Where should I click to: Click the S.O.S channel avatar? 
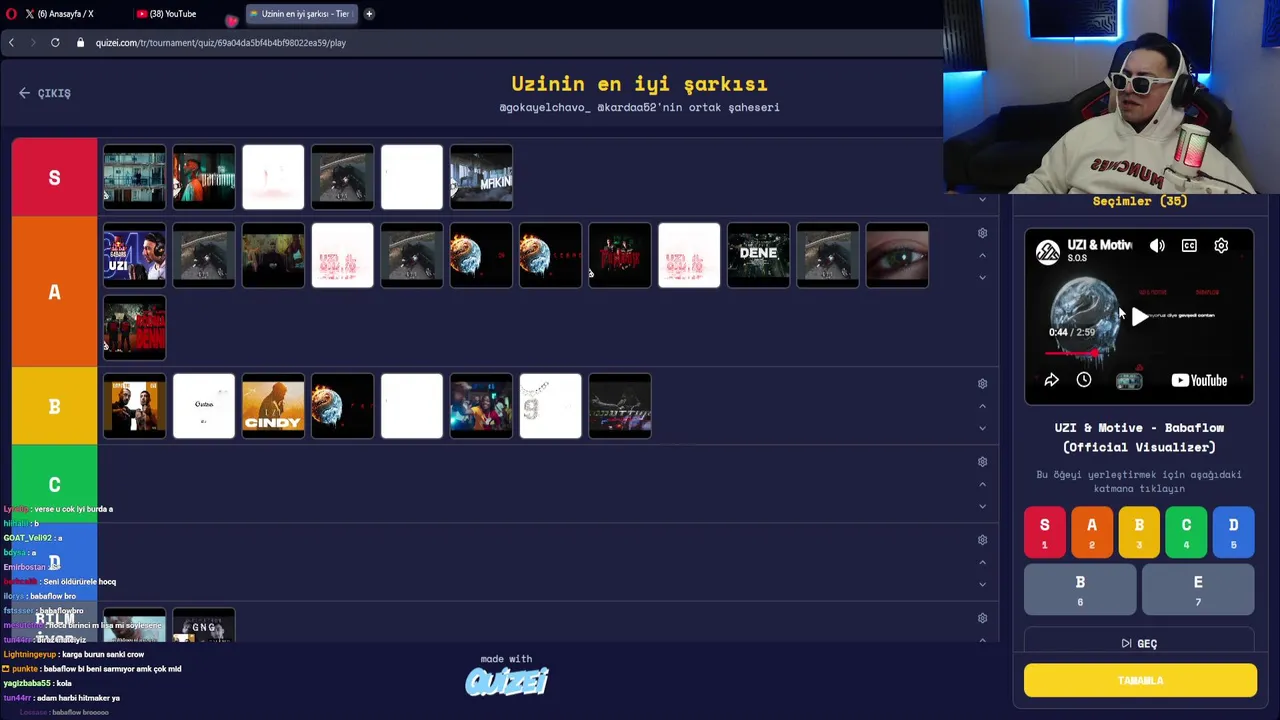1047,252
